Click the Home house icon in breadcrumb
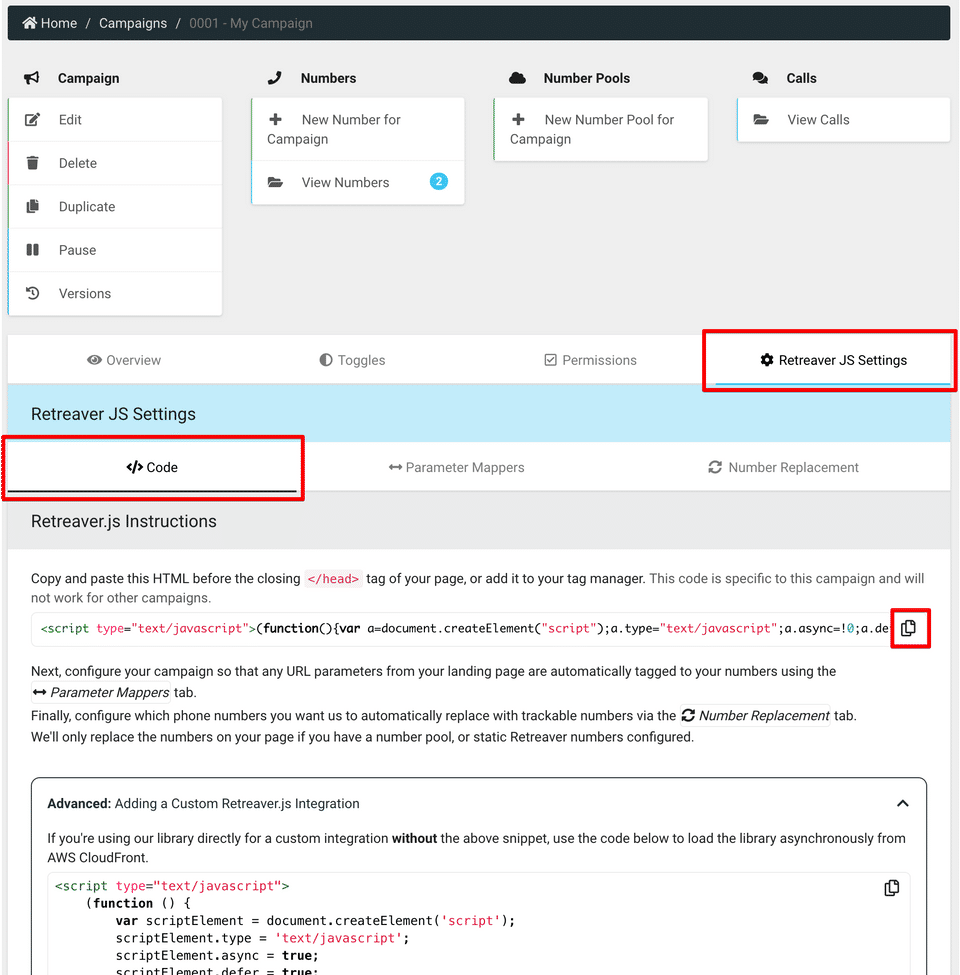Image resolution: width=960 pixels, height=975 pixels. click(29, 23)
